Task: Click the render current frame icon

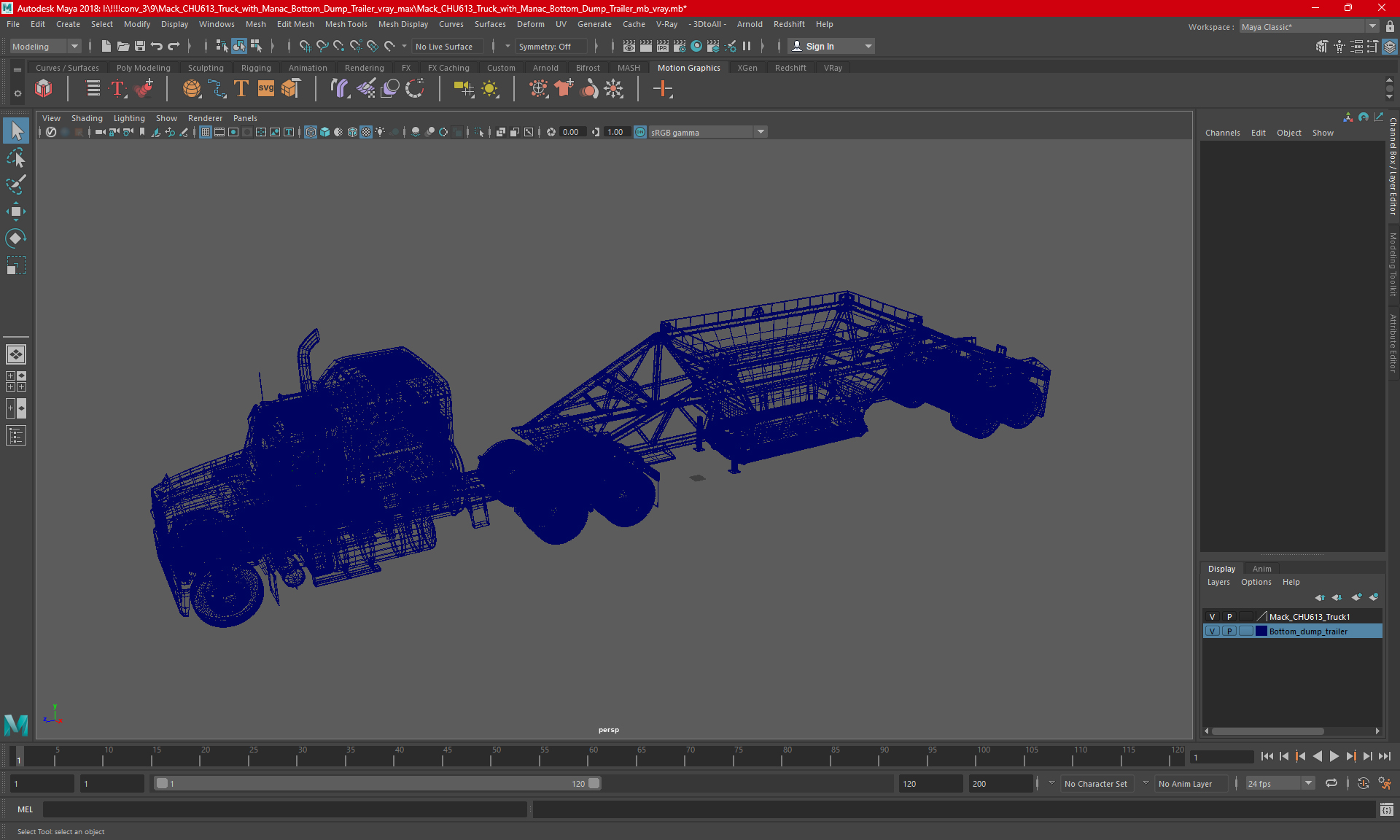Action: tap(646, 46)
